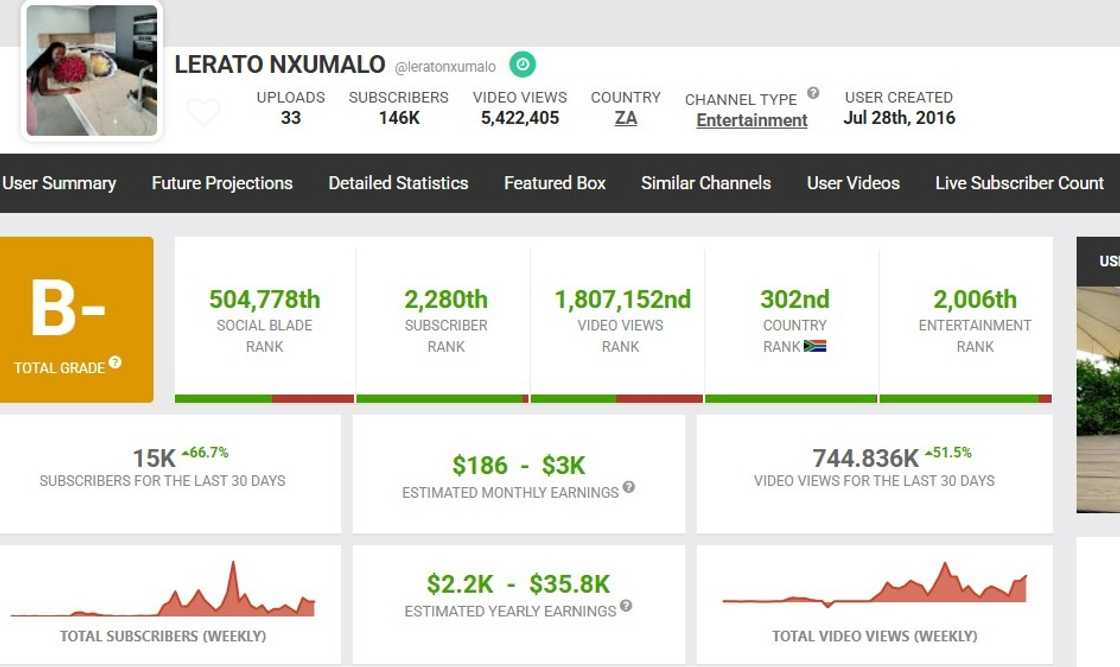The width and height of the screenshot is (1120, 667).
Task: Click the Entertainment channel type link
Action: pos(752,120)
